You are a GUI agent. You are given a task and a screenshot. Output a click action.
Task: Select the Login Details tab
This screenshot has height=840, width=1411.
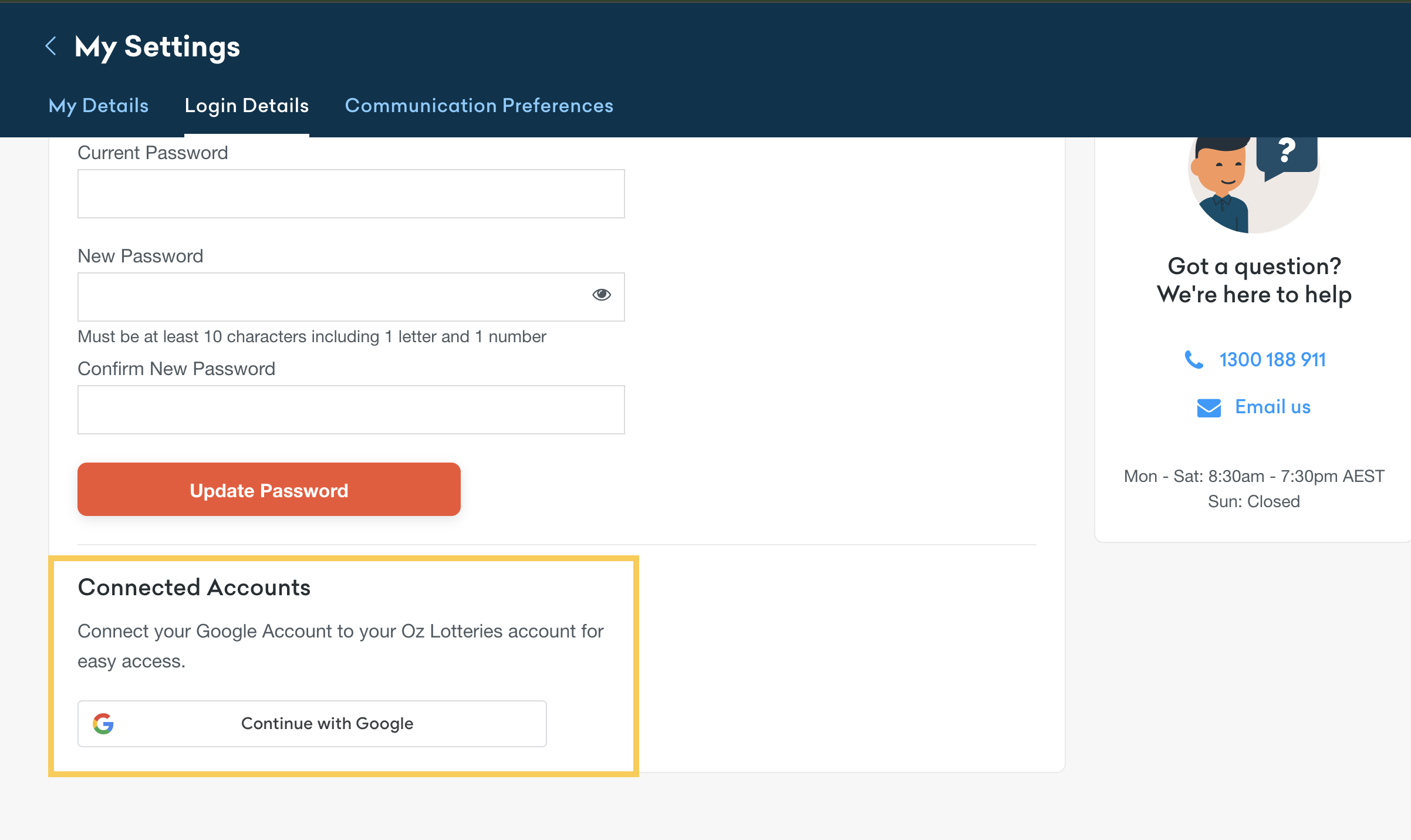pyautogui.click(x=247, y=106)
